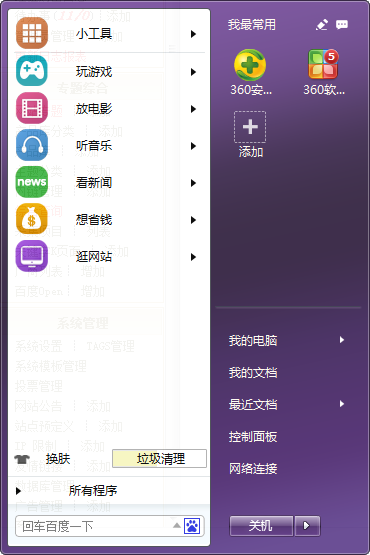The image size is (370, 555).
Task: Select the 逛网站 menu label
Action: click(94, 257)
